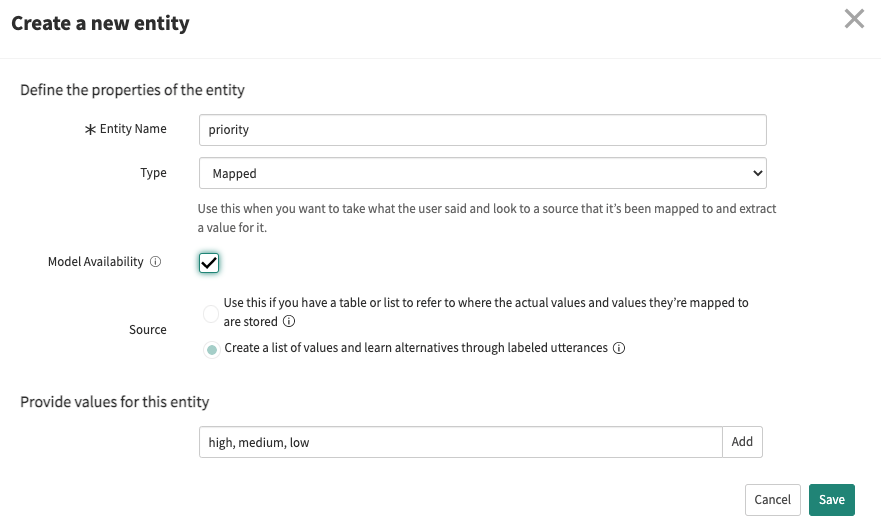This screenshot has height=531, width=881.
Task: Click the Add button next to values field
Action: tap(742, 442)
